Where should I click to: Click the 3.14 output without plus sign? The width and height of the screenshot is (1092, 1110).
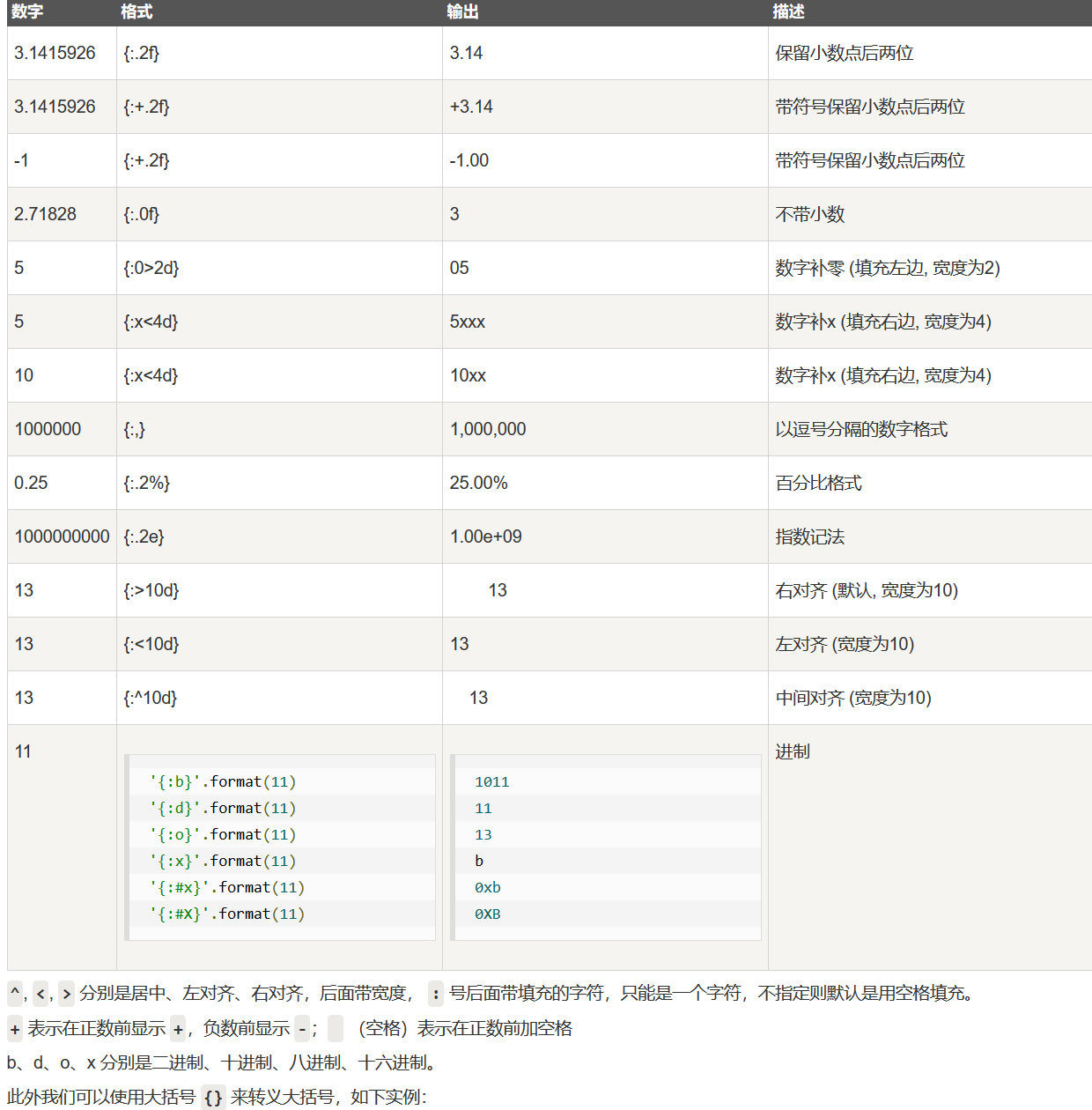click(x=605, y=53)
